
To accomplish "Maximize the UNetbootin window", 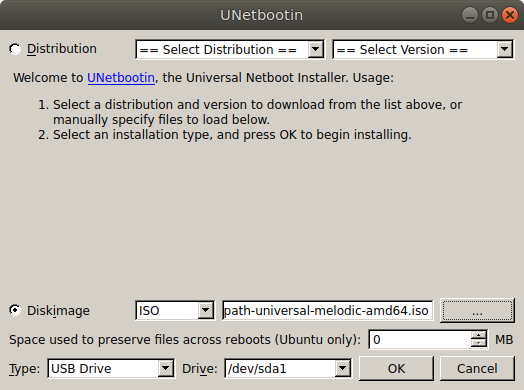I will (x=490, y=15).
